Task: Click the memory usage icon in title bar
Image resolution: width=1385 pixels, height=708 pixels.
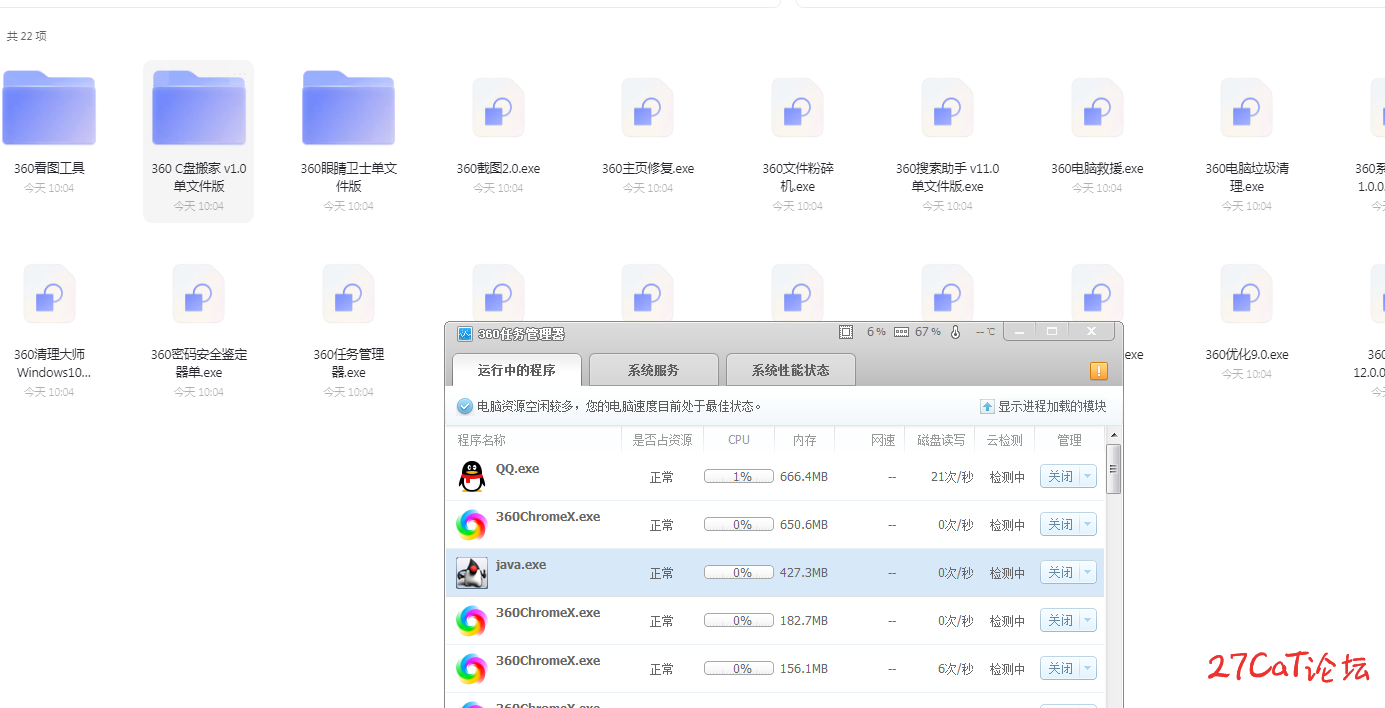Action: [901, 332]
